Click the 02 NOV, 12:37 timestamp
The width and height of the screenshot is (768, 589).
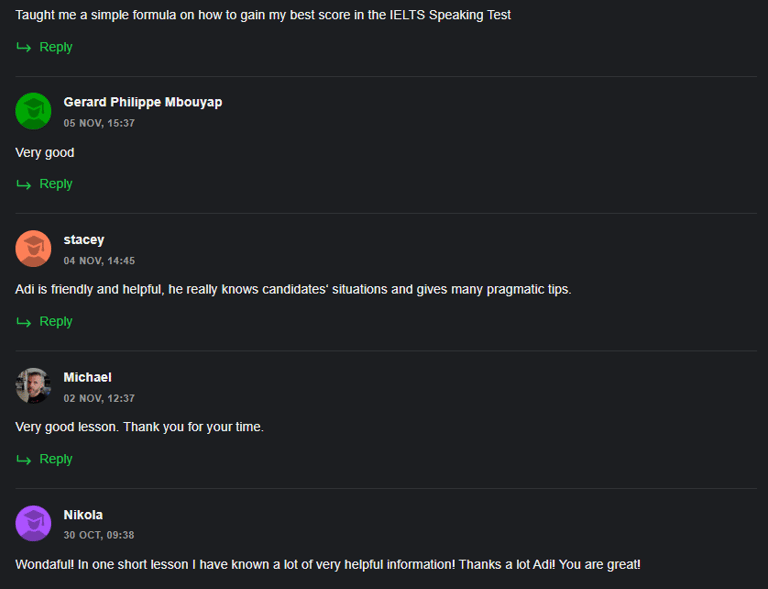tap(99, 399)
